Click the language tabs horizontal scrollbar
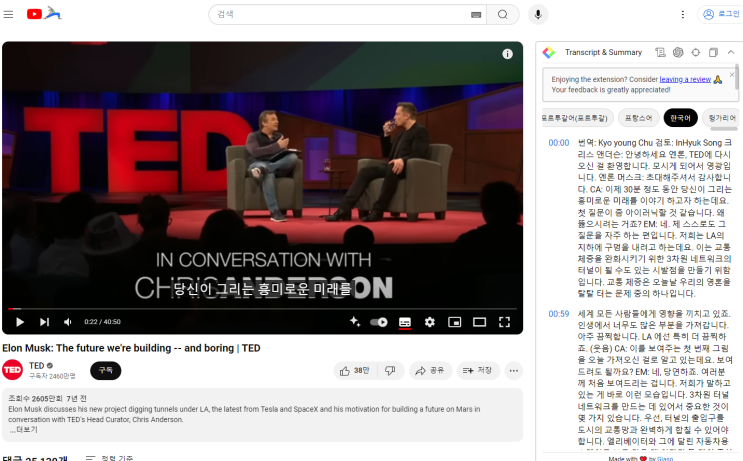This screenshot has height=461, width=743. [x=724, y=129]
